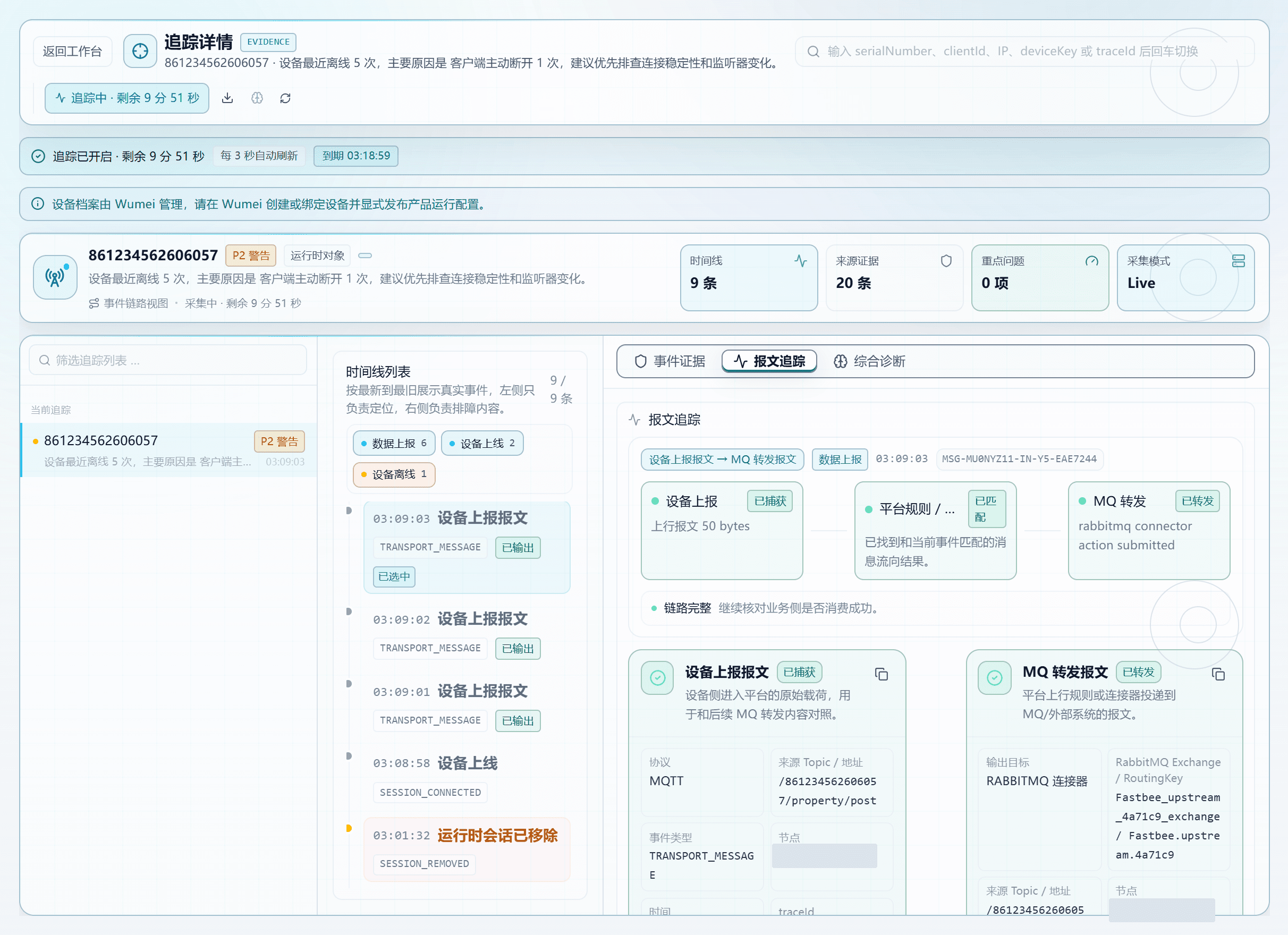Click the shield icon in the 来源证据 card

click(946, 260)
